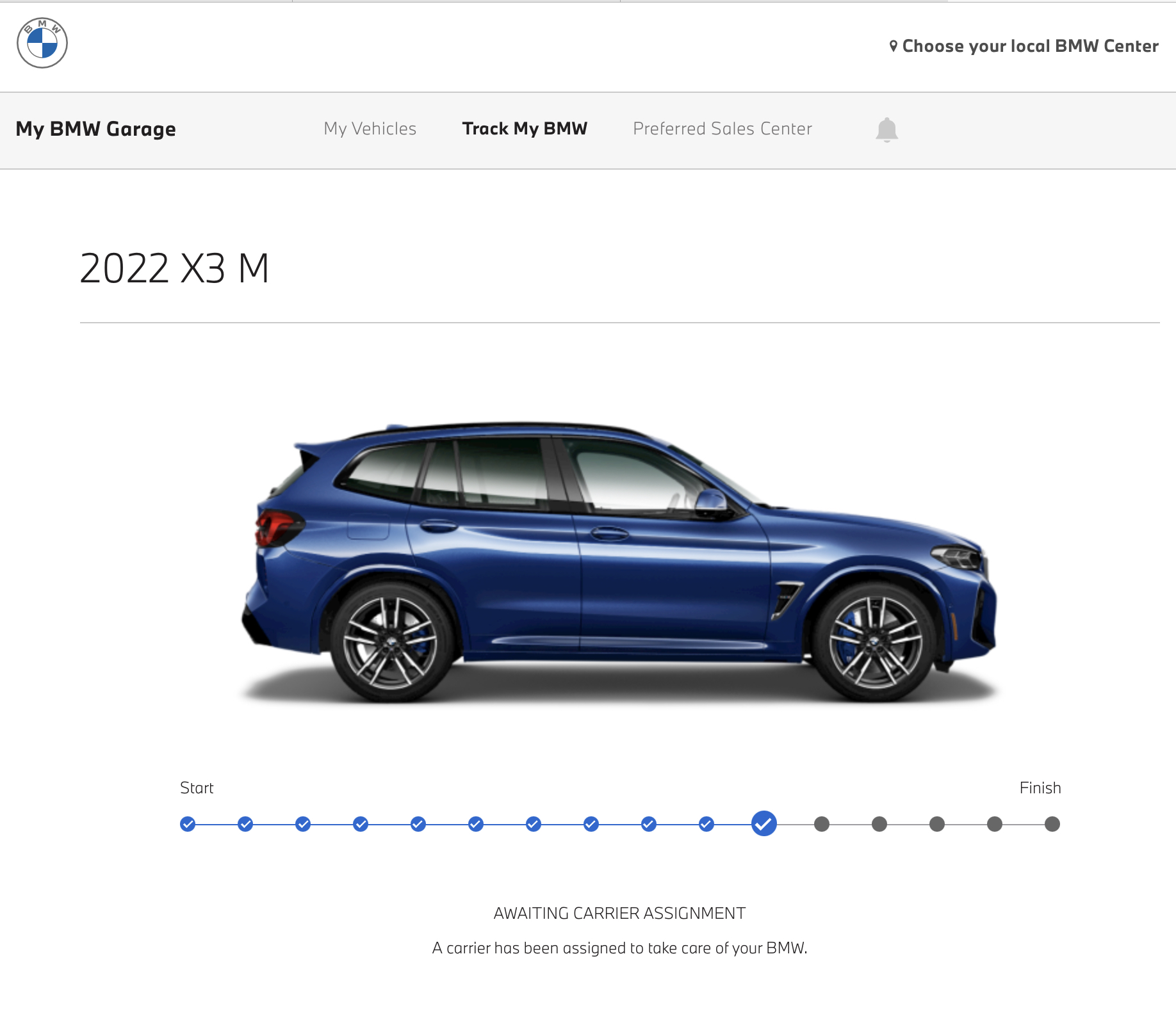The image size is (1176, 1027).
Task: Go to Preferred Sales Center tab
Action: pyautogui.click(x=723, y=129)
